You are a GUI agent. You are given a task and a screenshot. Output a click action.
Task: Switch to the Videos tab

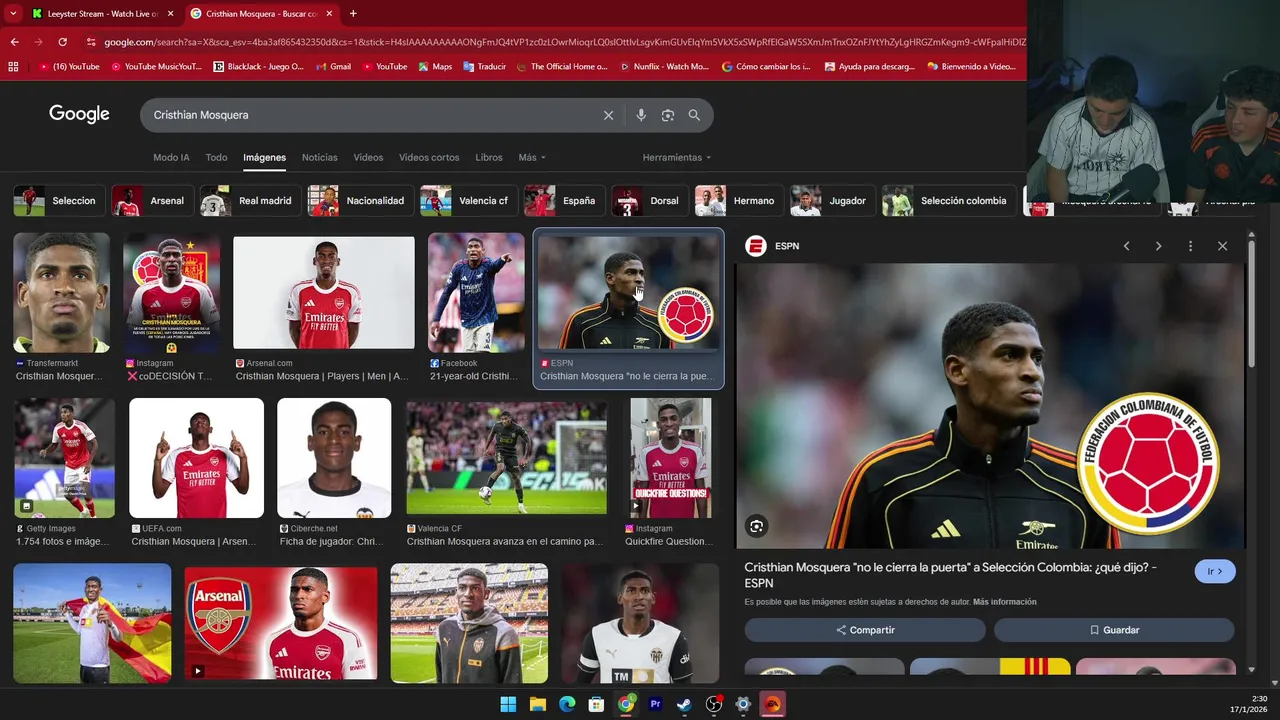[368, 158]
